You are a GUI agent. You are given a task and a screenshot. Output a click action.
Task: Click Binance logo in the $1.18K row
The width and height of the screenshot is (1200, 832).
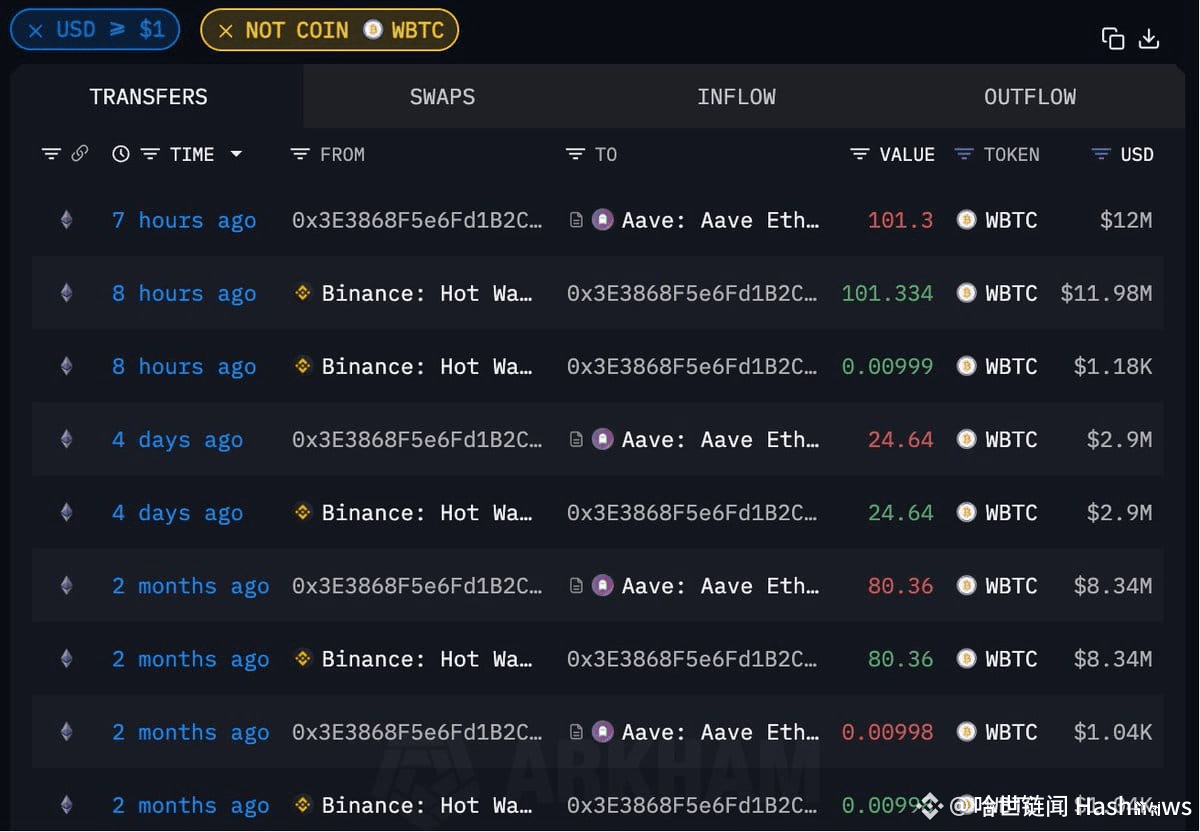(x=303, y=366)
